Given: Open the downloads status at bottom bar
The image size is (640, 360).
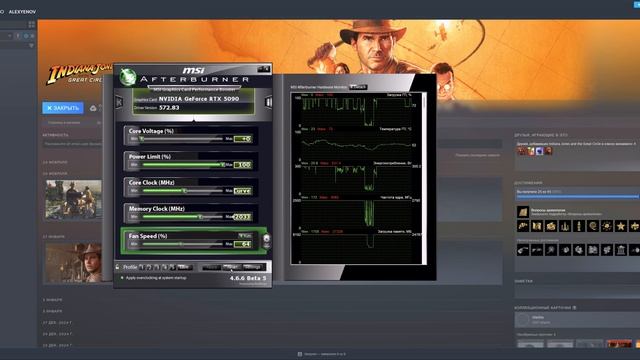Looking at the screenshot, I should tap(322, 354).
